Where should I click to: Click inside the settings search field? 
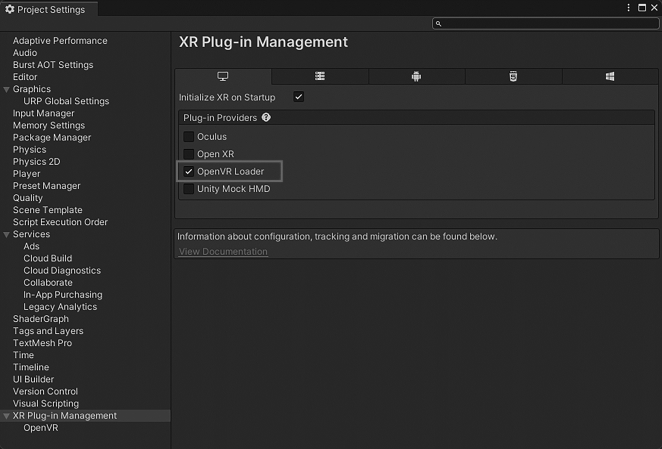(545, 24)
